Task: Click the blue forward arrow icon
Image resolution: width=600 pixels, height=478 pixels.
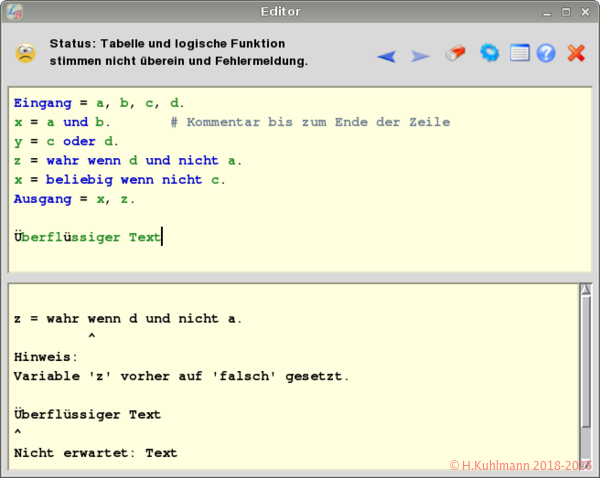Action: point(420,56)
